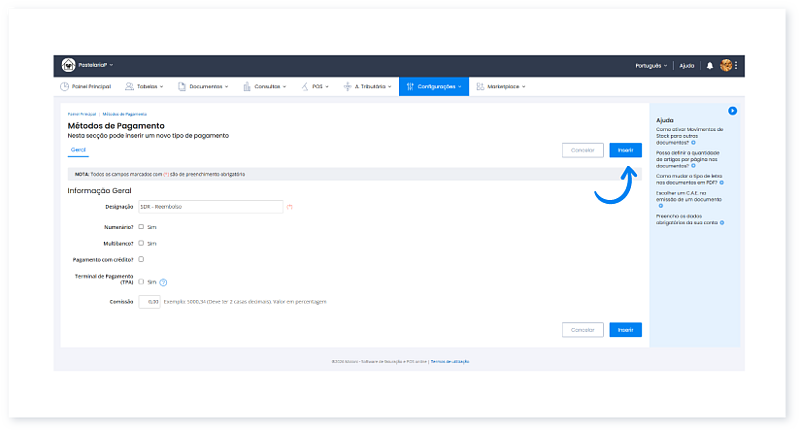Open the three-dot menu beside avatar
800x432 pixels.
pos(736,65)
